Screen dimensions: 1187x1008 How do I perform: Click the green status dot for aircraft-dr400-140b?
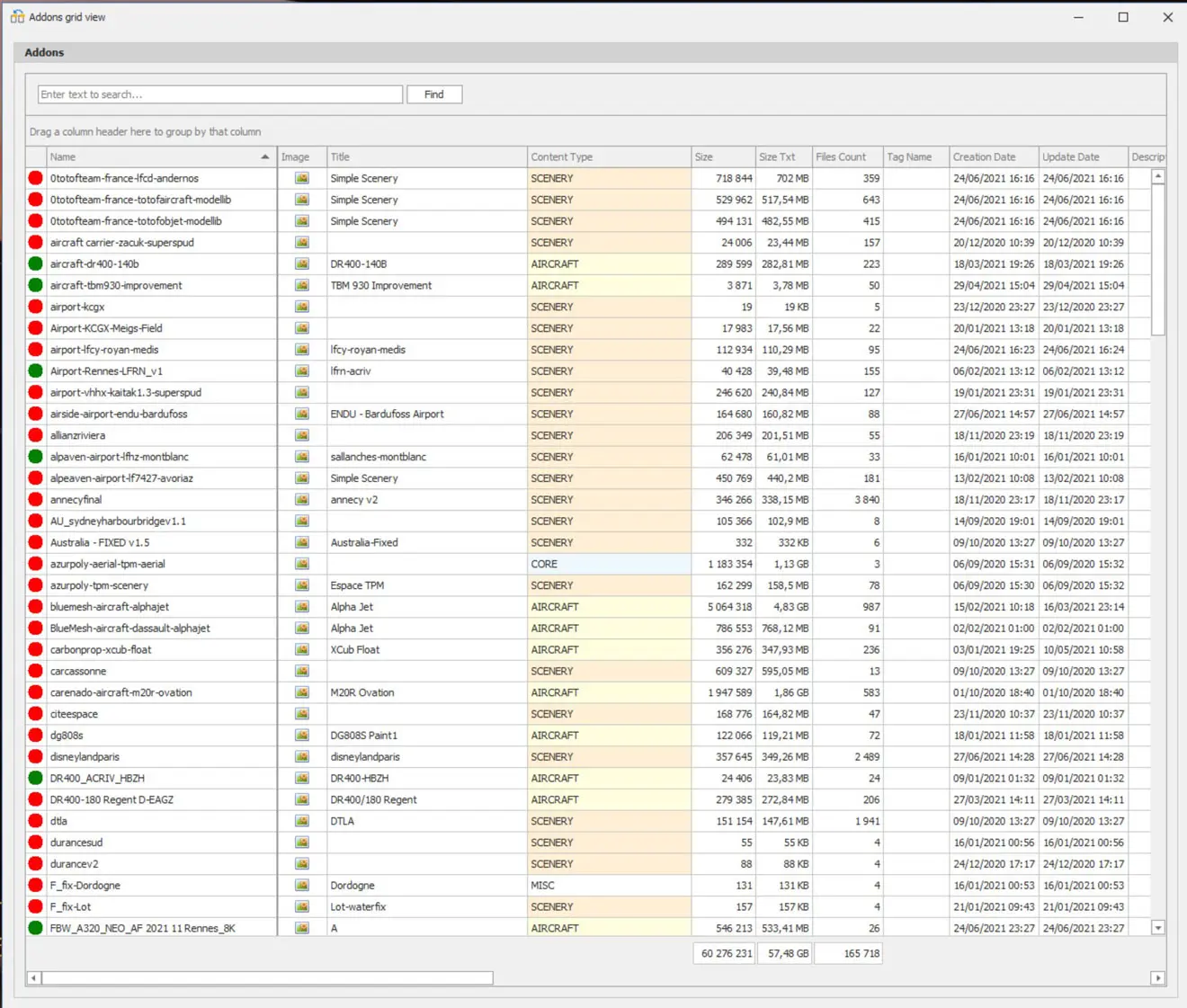point(36,264)
